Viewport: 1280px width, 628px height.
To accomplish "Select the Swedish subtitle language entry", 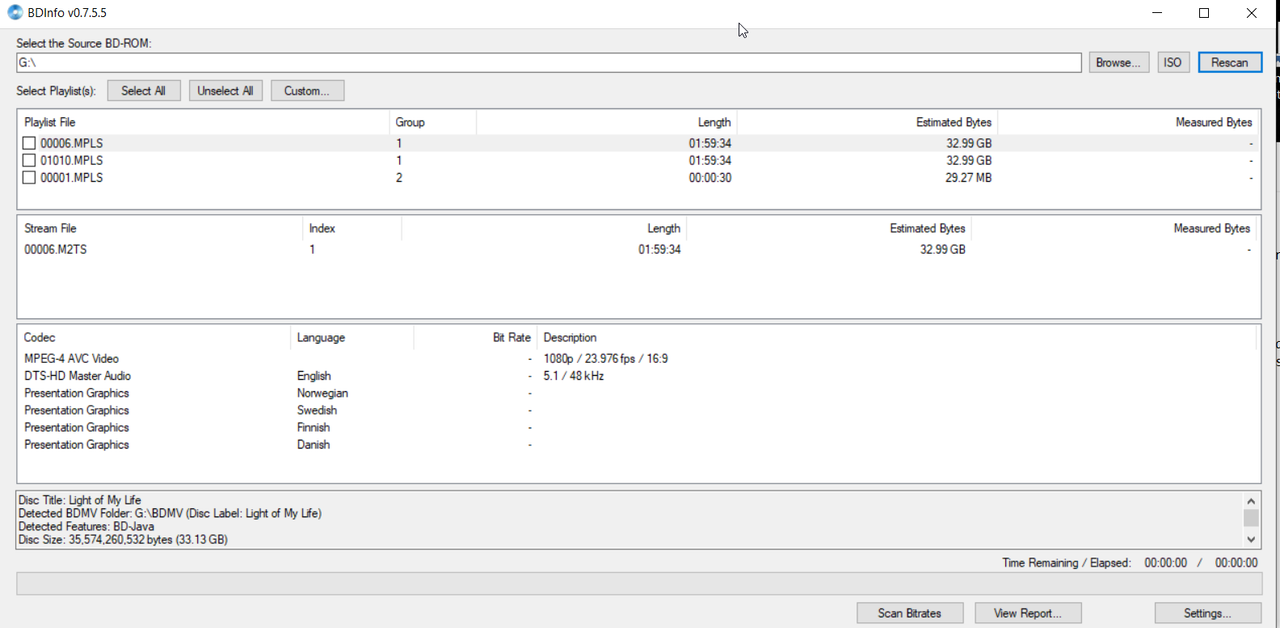I will pos(317,410).
